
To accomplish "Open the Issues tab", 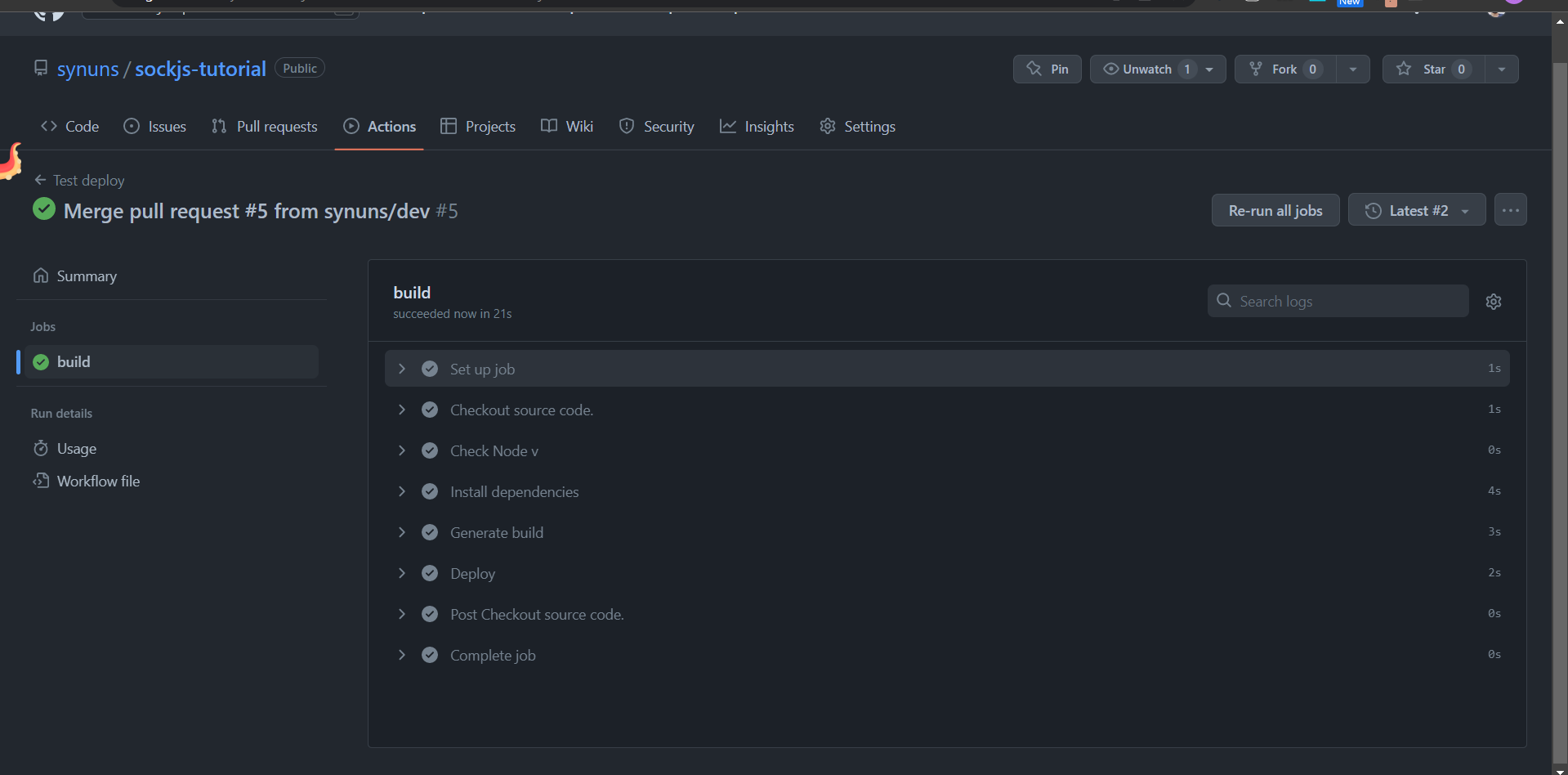I will (154, 126).
